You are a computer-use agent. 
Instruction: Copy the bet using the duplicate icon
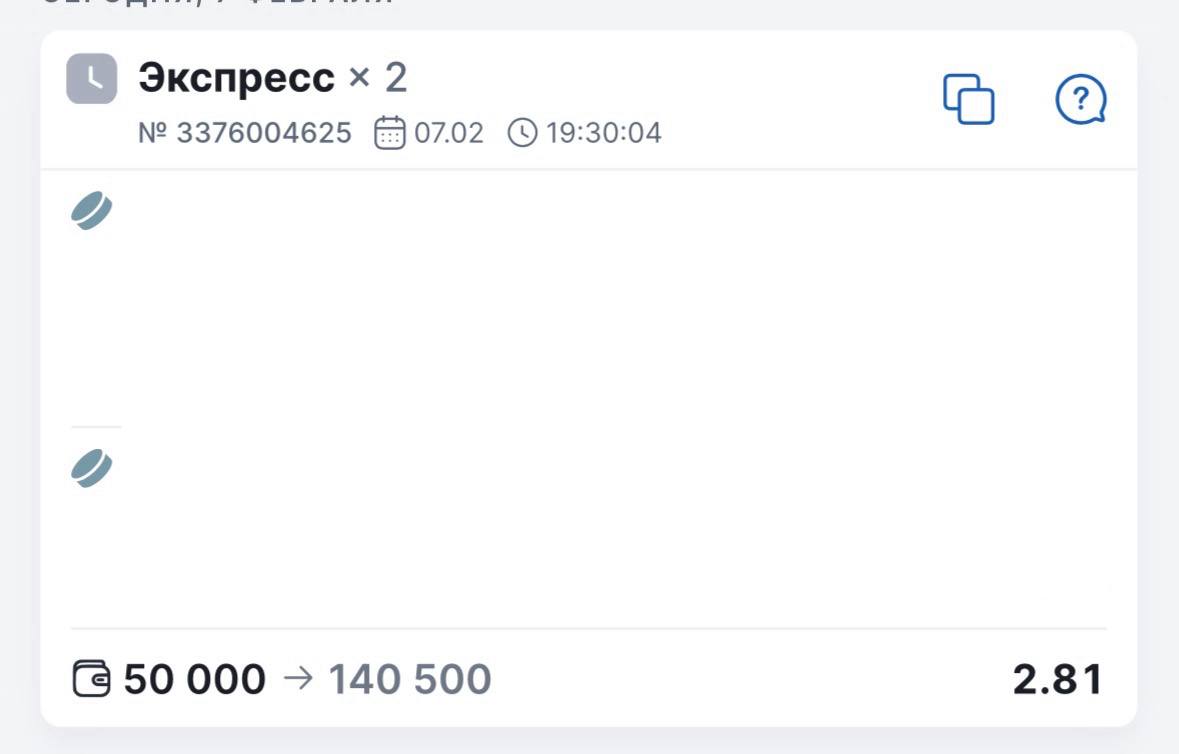pyautogui.click(x=969, y=99)
